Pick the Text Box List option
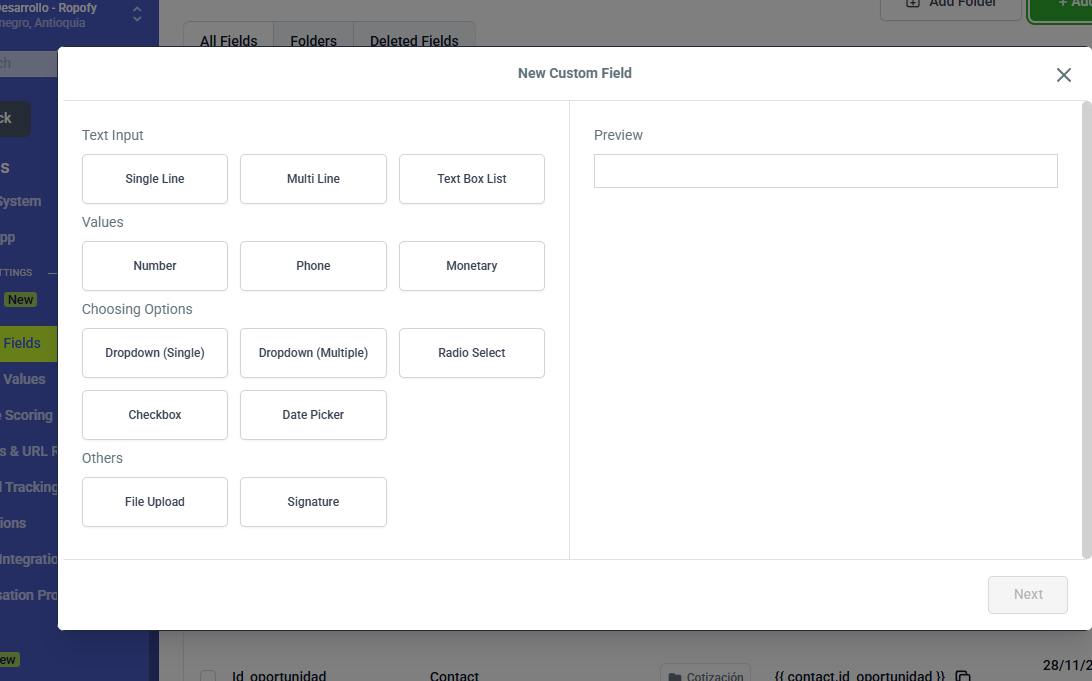This screenshot has width=1092, height=681. point(471,179)
